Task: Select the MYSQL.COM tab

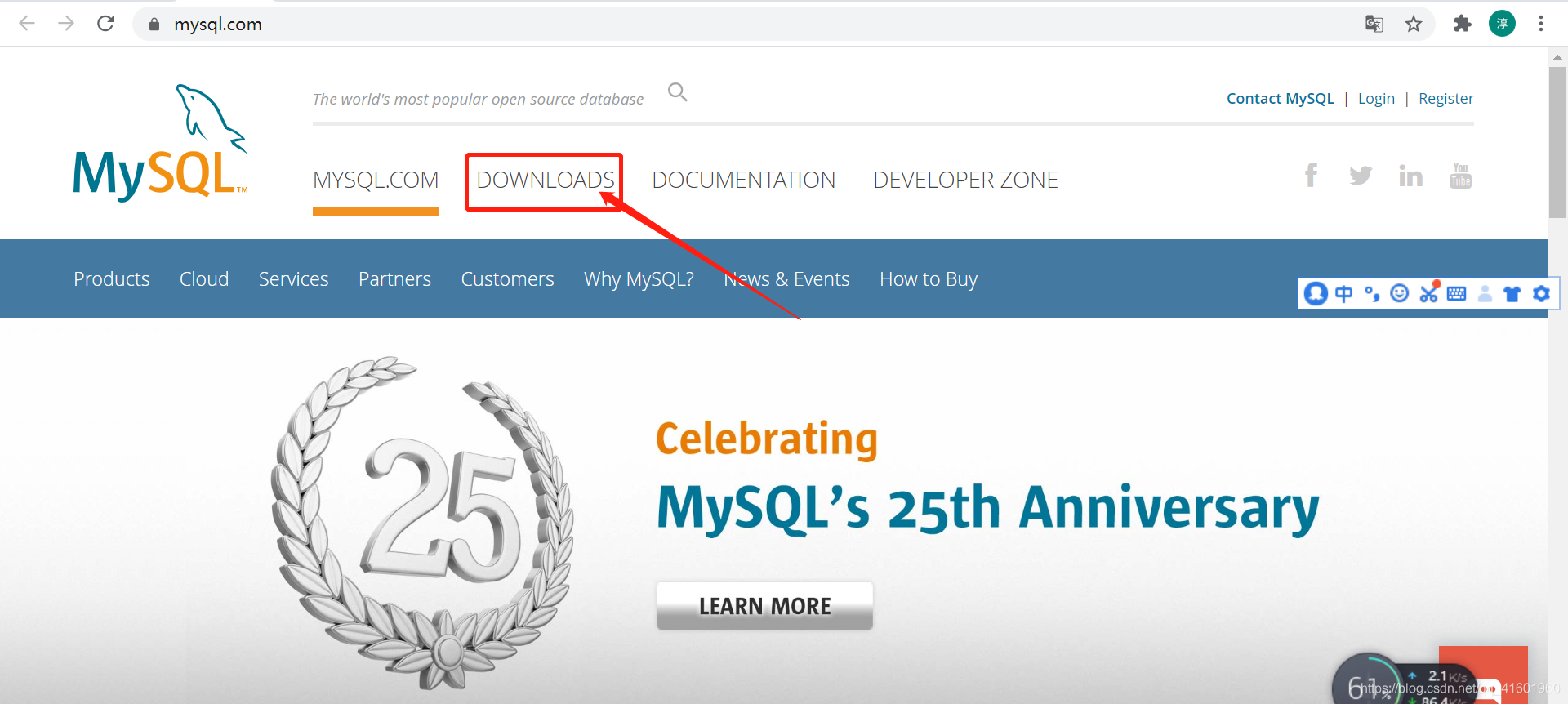Action: click(376, 180)
